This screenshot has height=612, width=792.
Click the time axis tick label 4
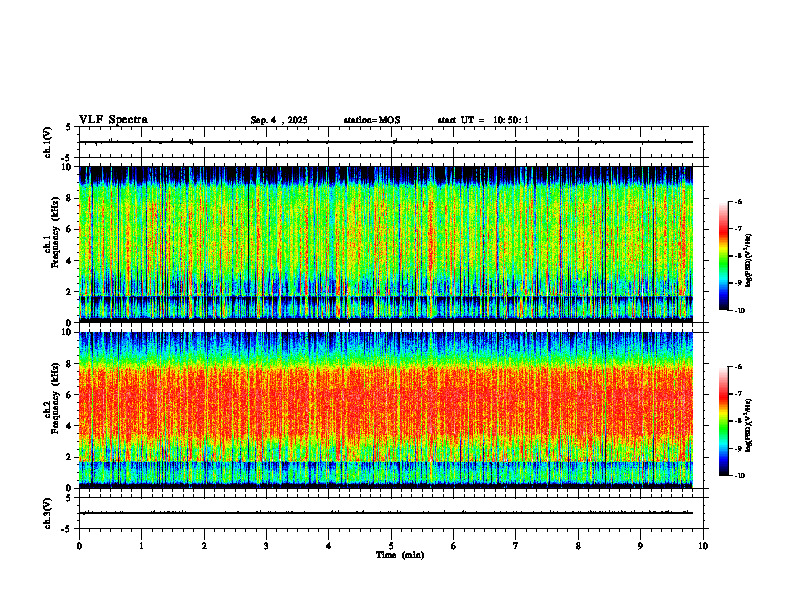tap(329, 546)
